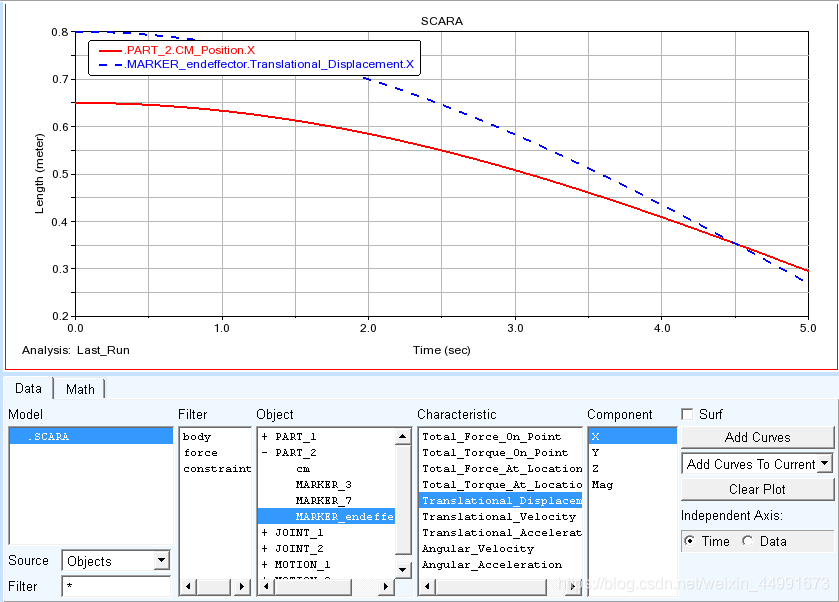
Task: Open the Data tab
Action: tap(29, 389)
